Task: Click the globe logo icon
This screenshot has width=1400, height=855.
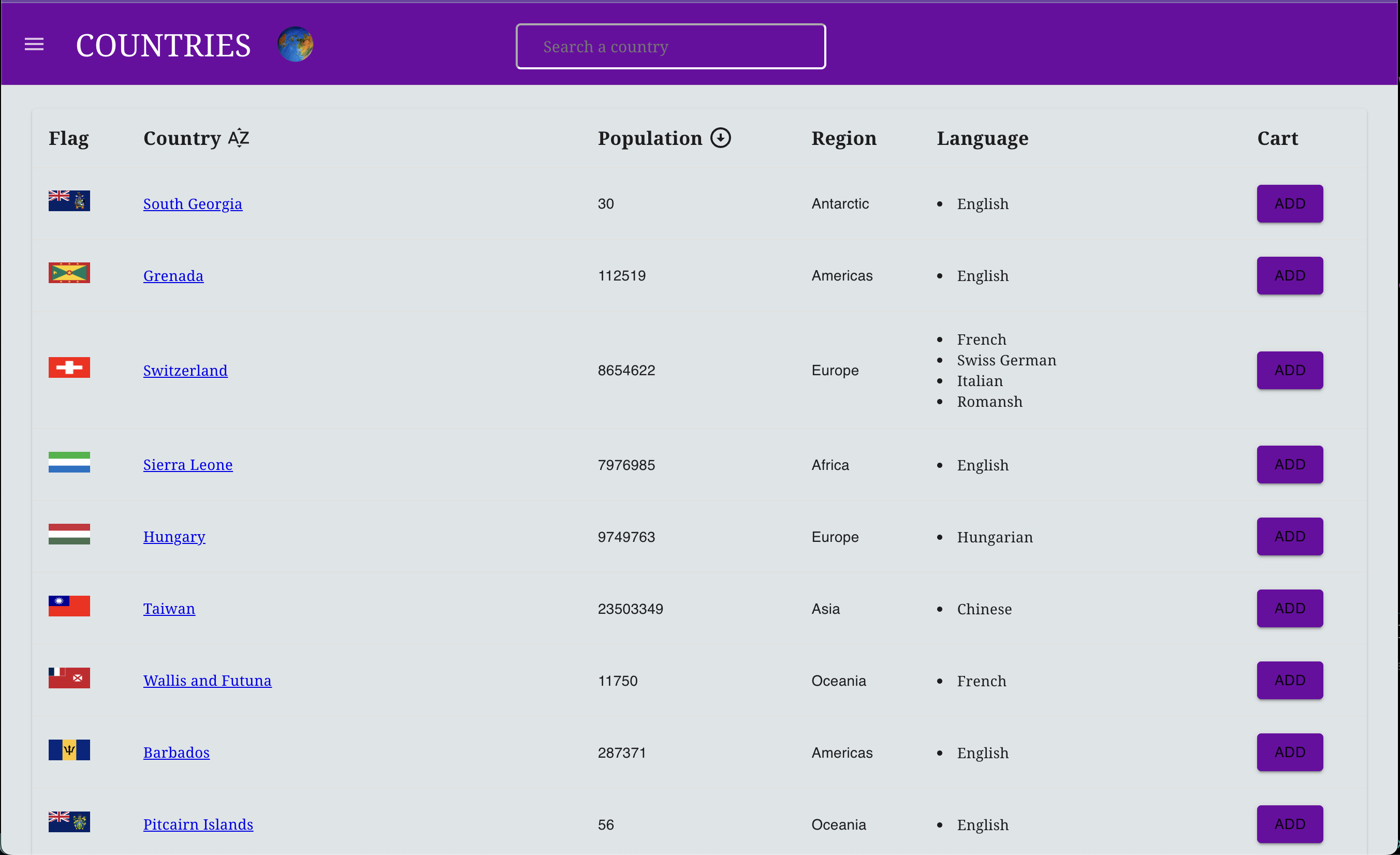Action: tap(295, 45)
